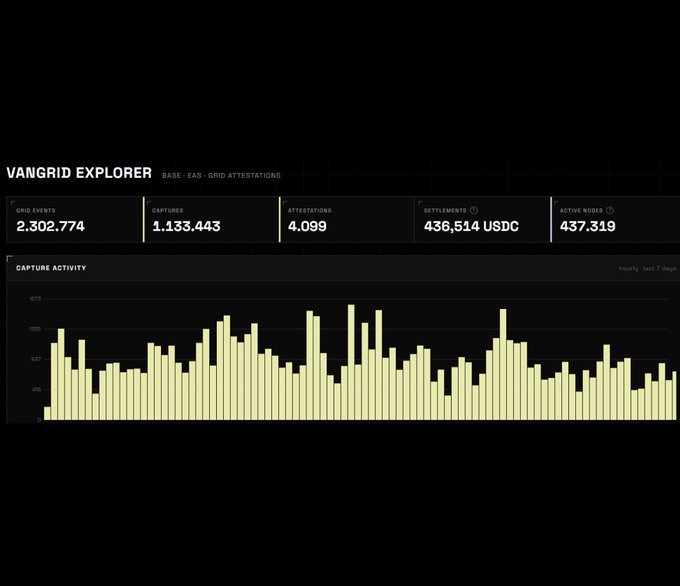
Task: Click the 1255 y-axis label
Action: tap(35, 329)
